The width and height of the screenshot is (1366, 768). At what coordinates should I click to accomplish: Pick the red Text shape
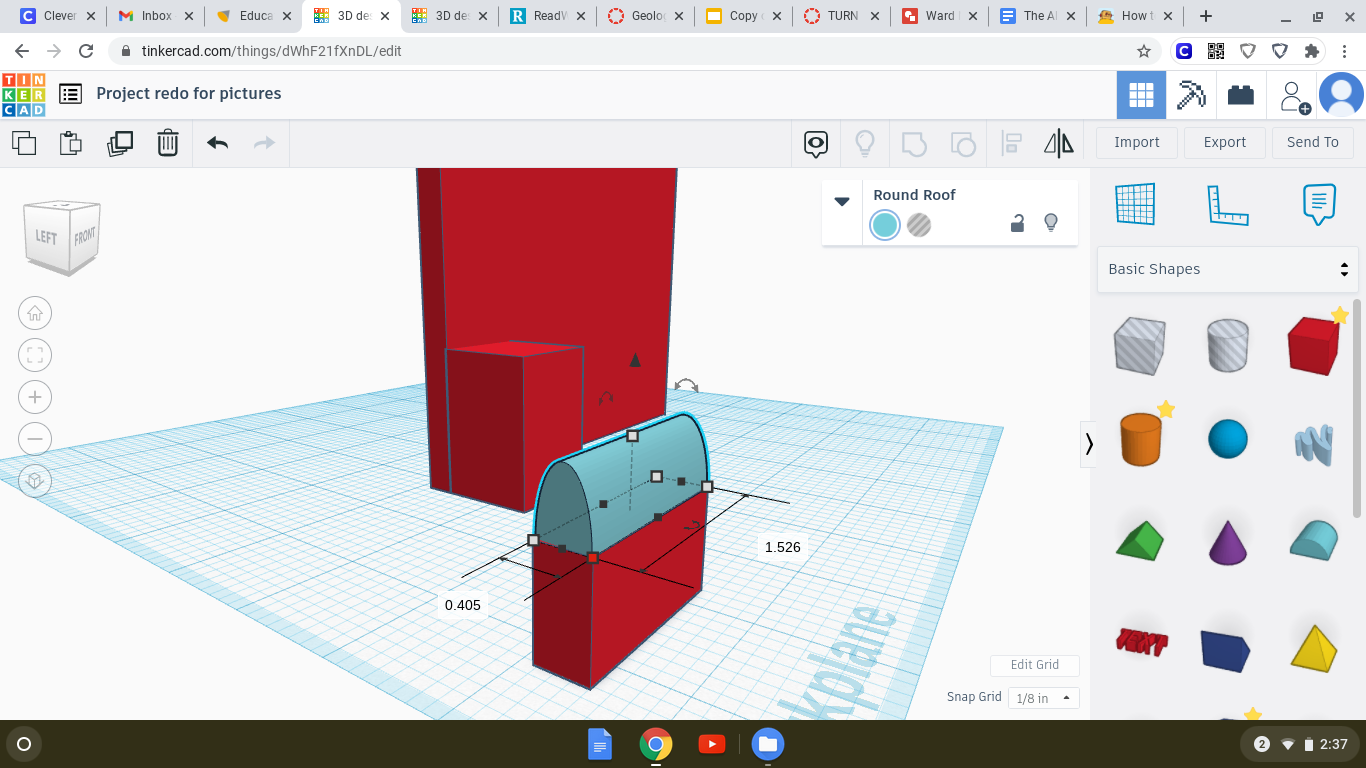[1142, 641]
